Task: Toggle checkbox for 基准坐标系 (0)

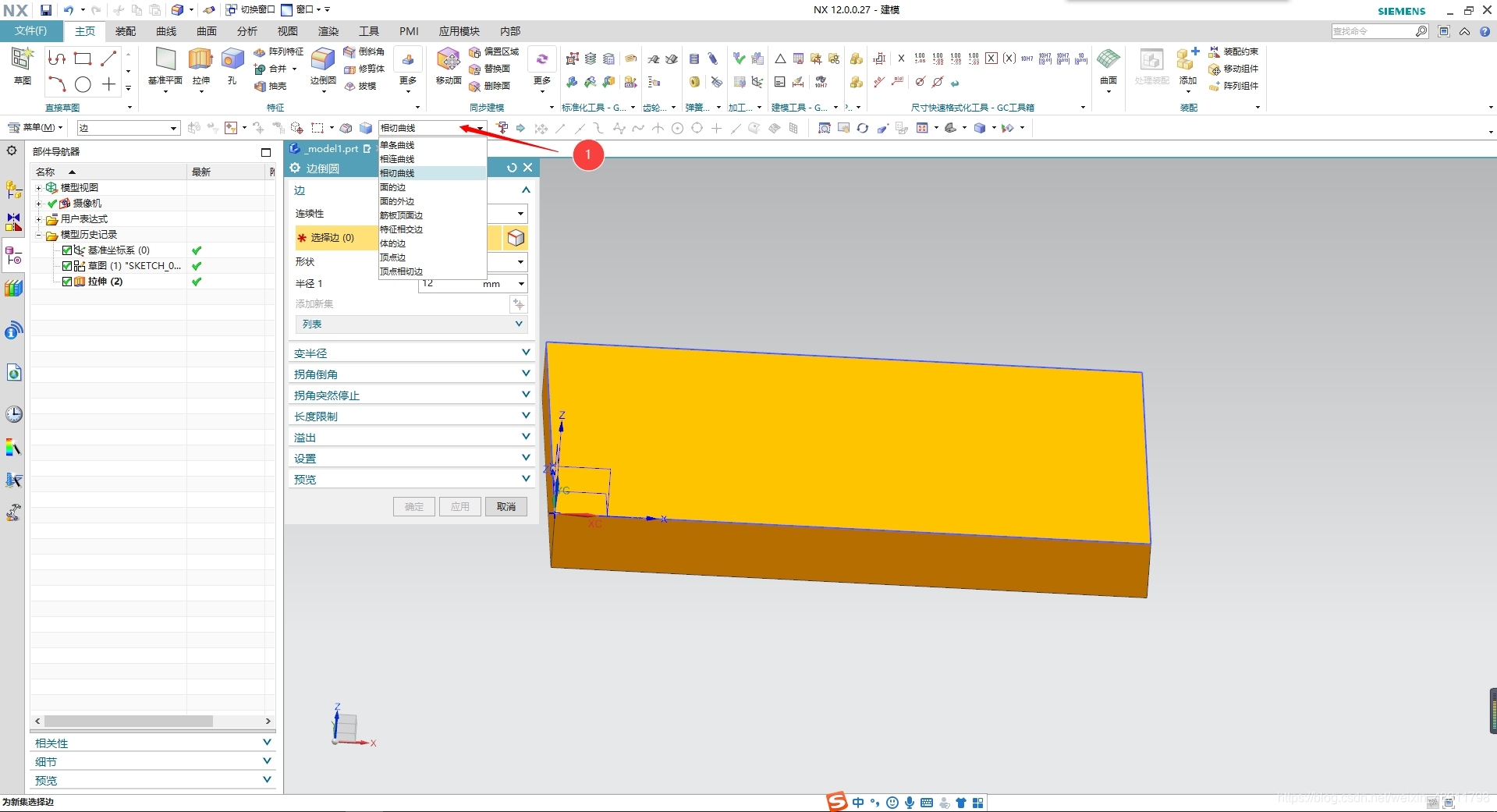Action: pos(67,250)
